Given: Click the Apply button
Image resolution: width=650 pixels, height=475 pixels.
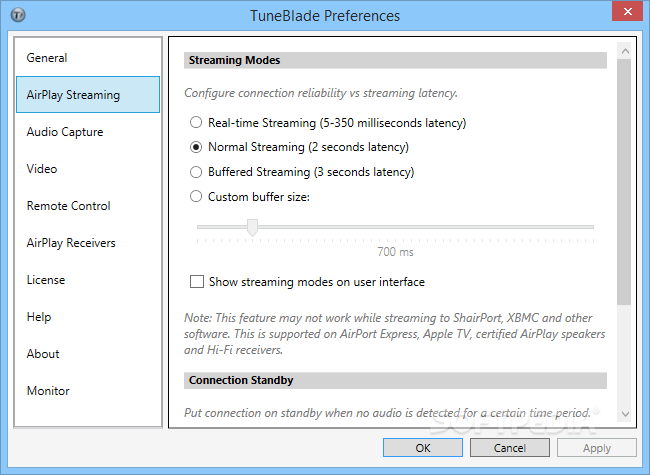Looking at the screenshot, I should click(597, 448).
